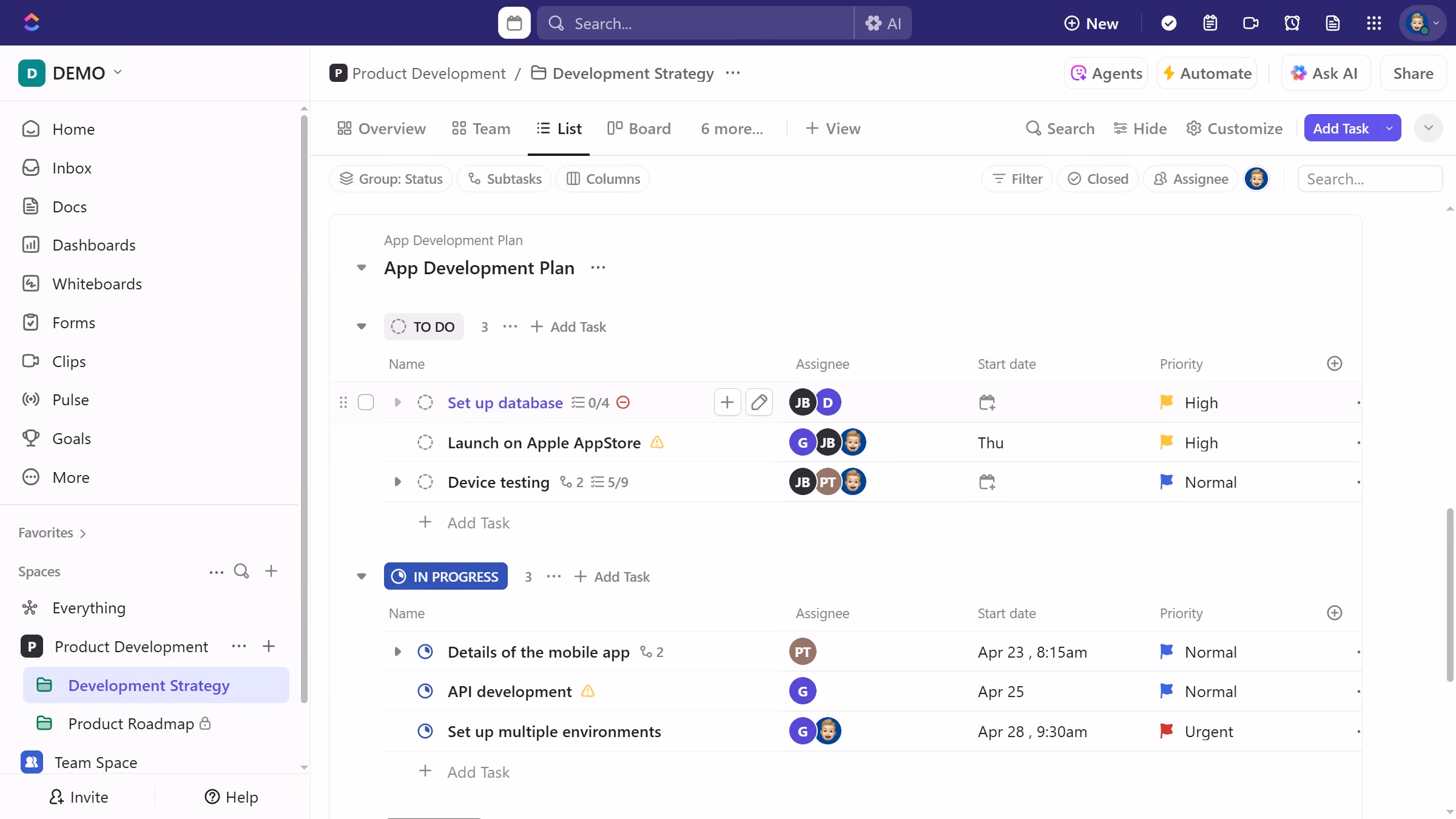
Task: Add a new Space with plus icon
Action: click(x=271, y=571)
